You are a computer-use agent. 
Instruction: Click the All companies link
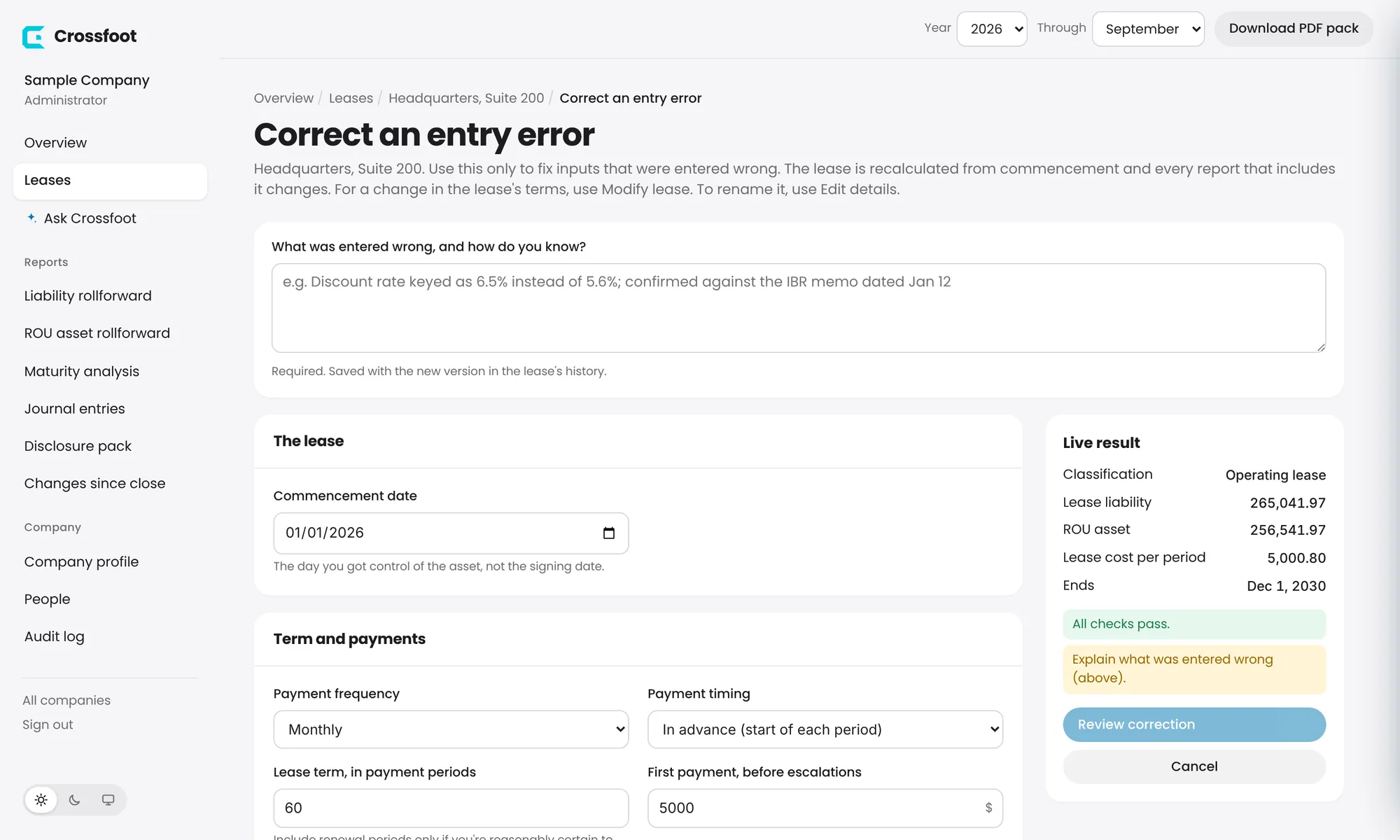coord(66,700)
